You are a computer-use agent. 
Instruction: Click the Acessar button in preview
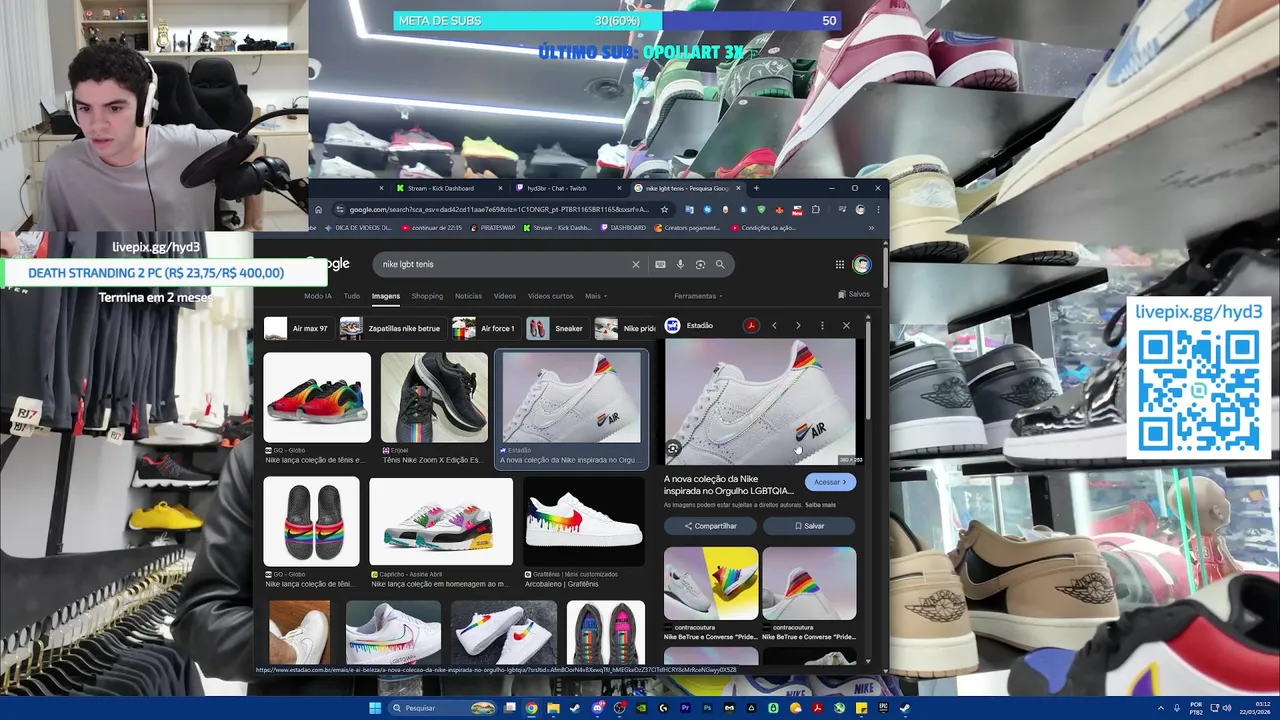830,482
